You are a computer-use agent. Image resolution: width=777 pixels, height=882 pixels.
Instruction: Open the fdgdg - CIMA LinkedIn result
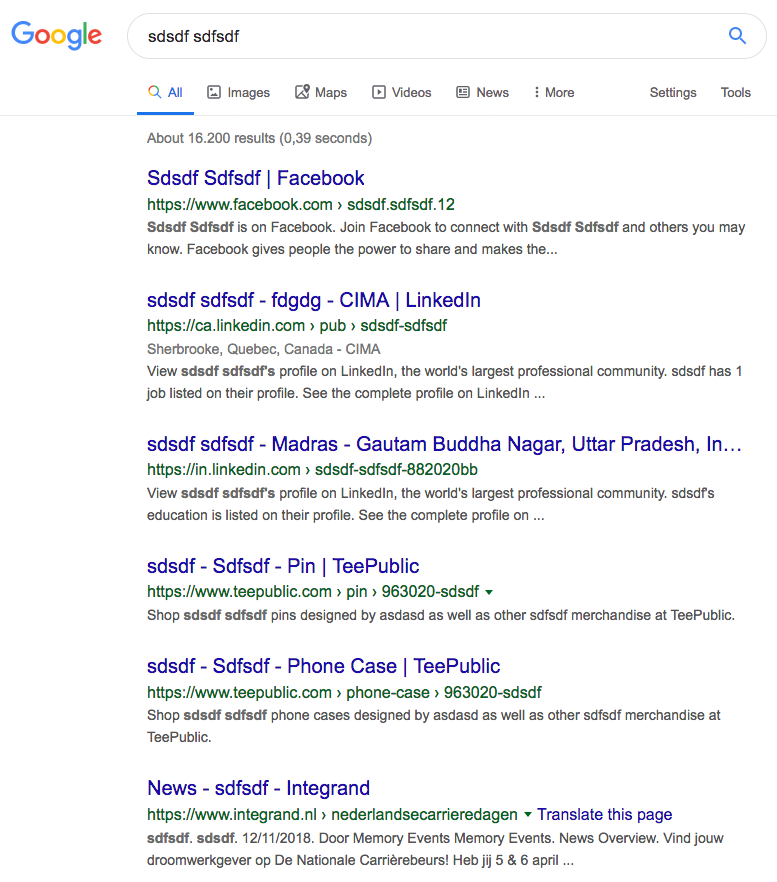coord(314,300)
